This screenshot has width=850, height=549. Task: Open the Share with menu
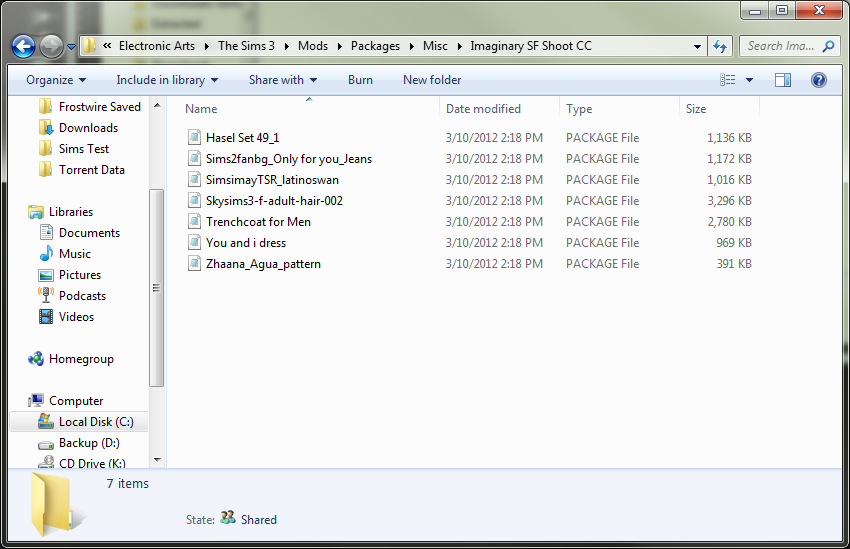click(282, 80)
